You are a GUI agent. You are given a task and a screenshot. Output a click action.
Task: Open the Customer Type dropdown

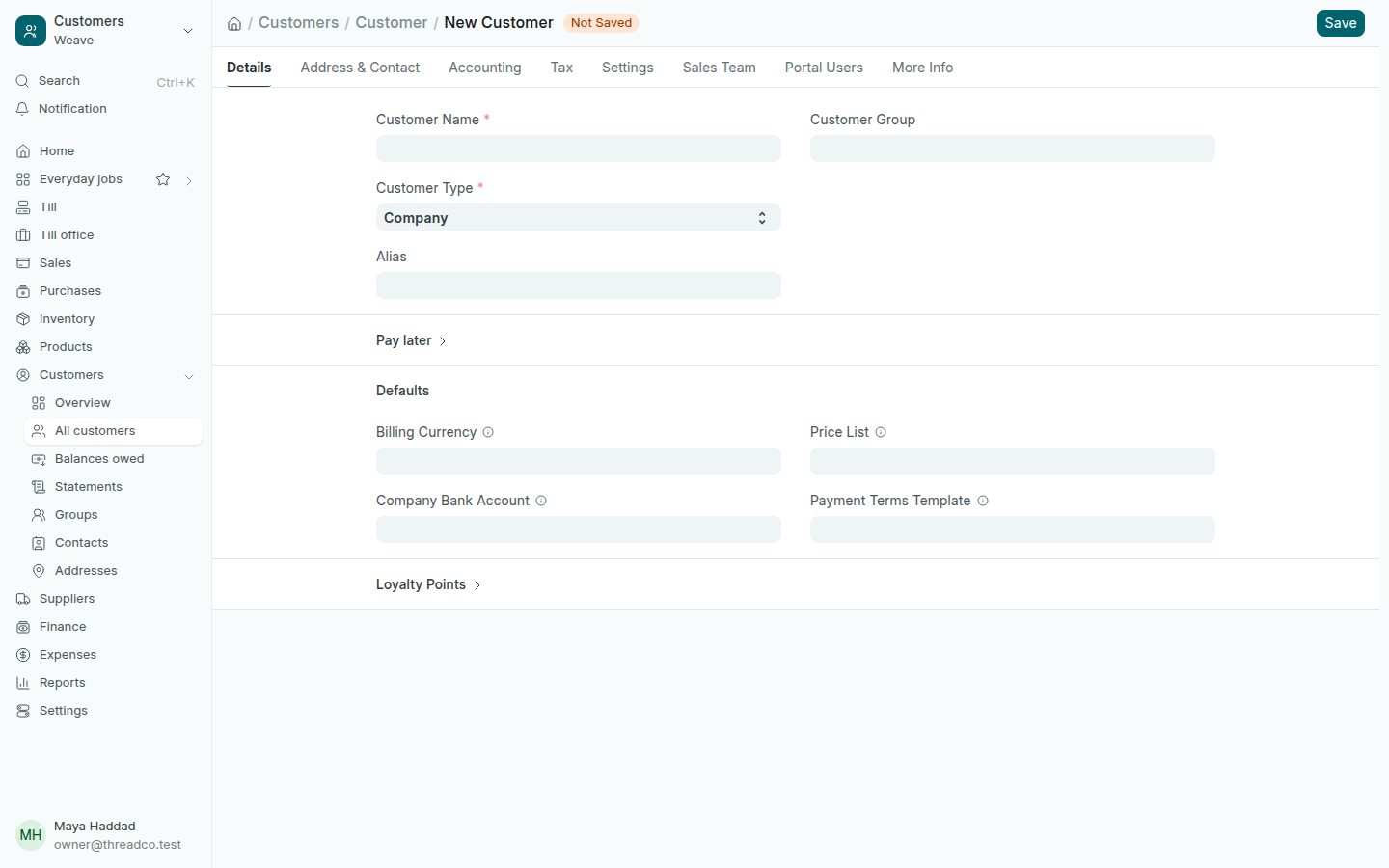tap(579, 217)
